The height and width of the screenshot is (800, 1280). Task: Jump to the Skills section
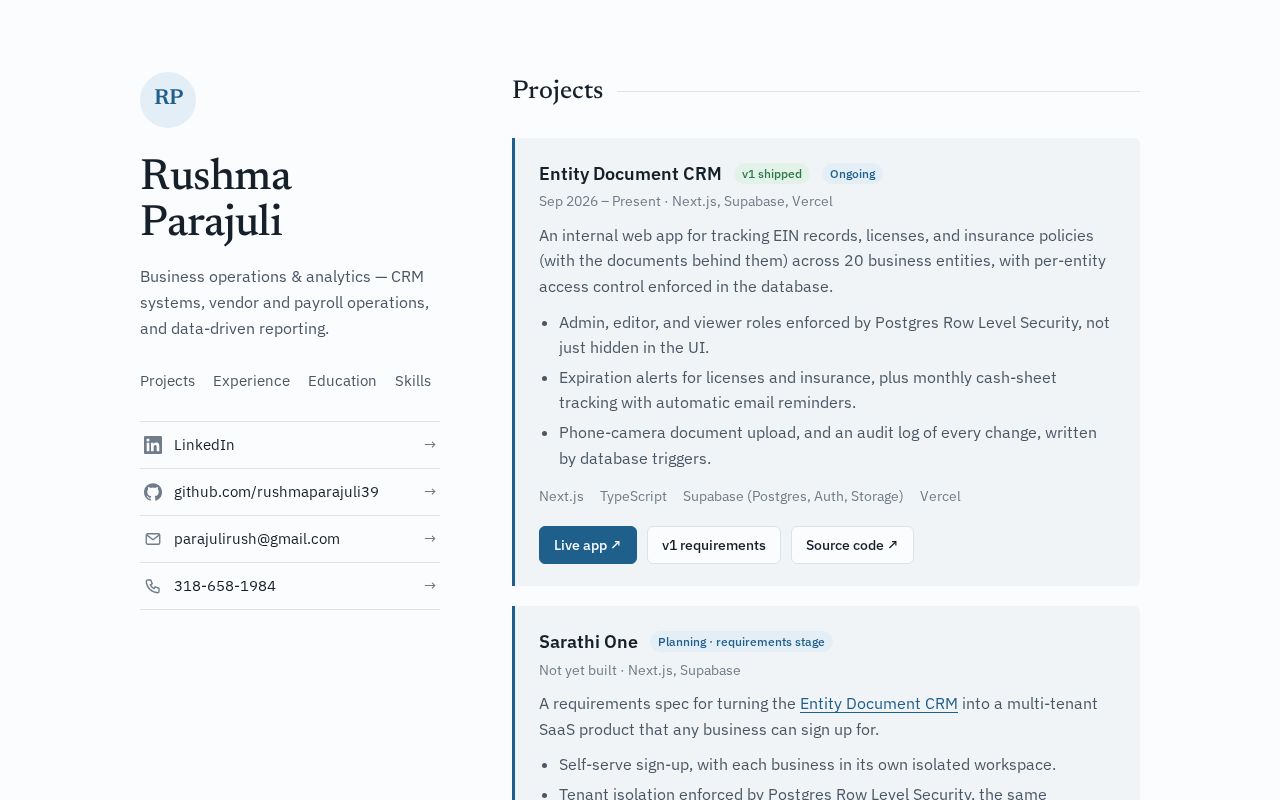(413, 381)
